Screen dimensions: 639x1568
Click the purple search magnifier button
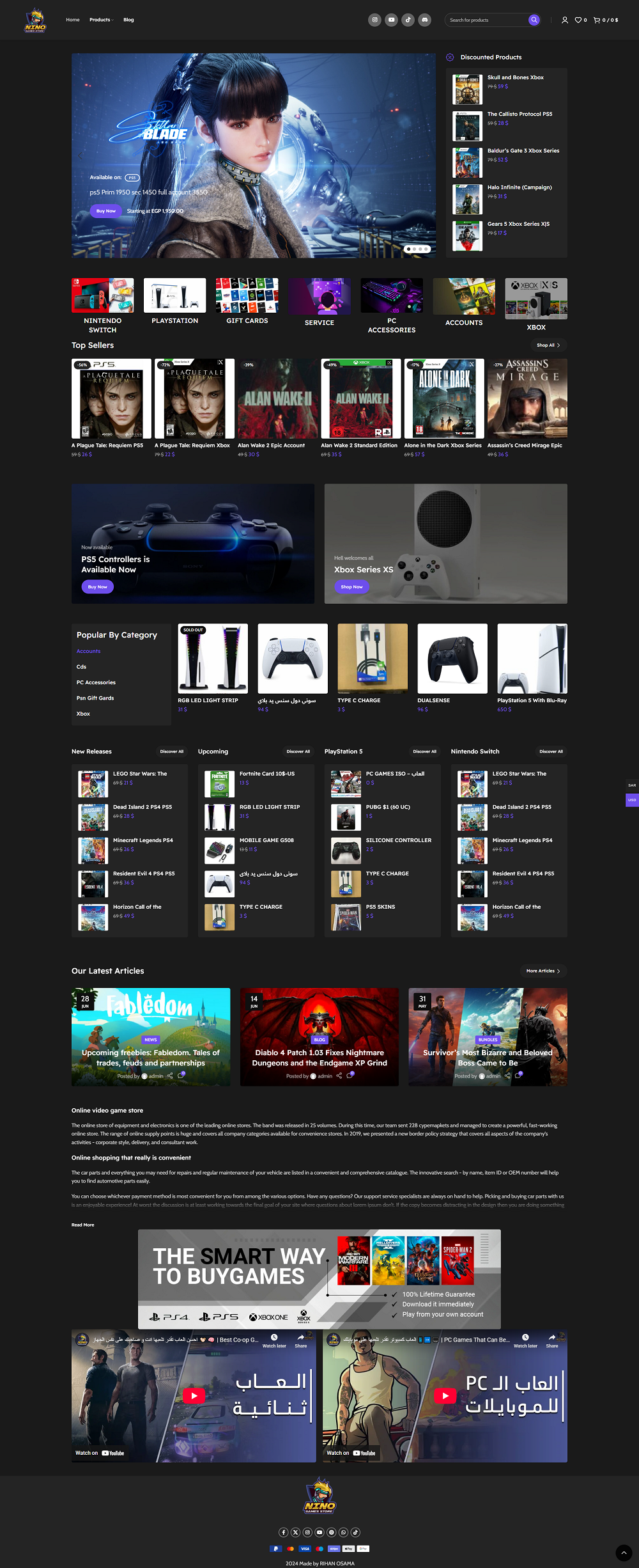[x=534, y=20]
